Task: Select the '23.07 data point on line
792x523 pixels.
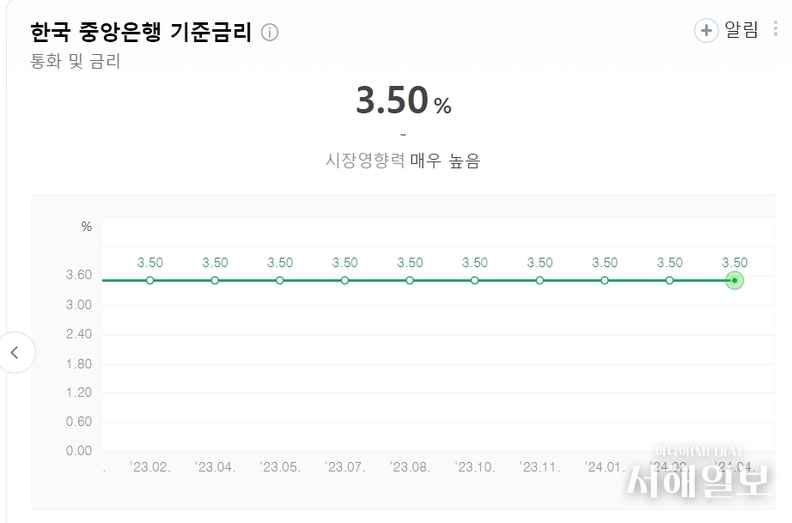Action: point(344,280)
